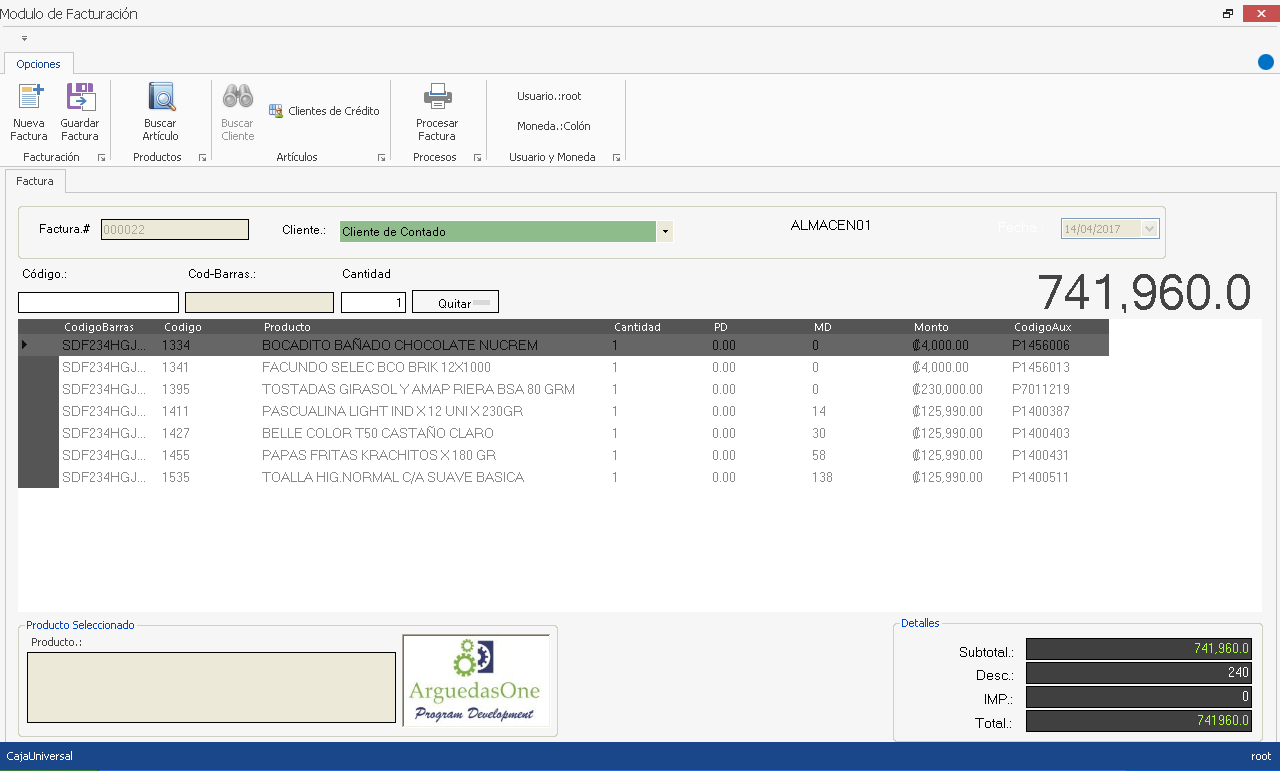Click root user in status bar
This screenshot has height=771, width=1280.
point(1261,756)
